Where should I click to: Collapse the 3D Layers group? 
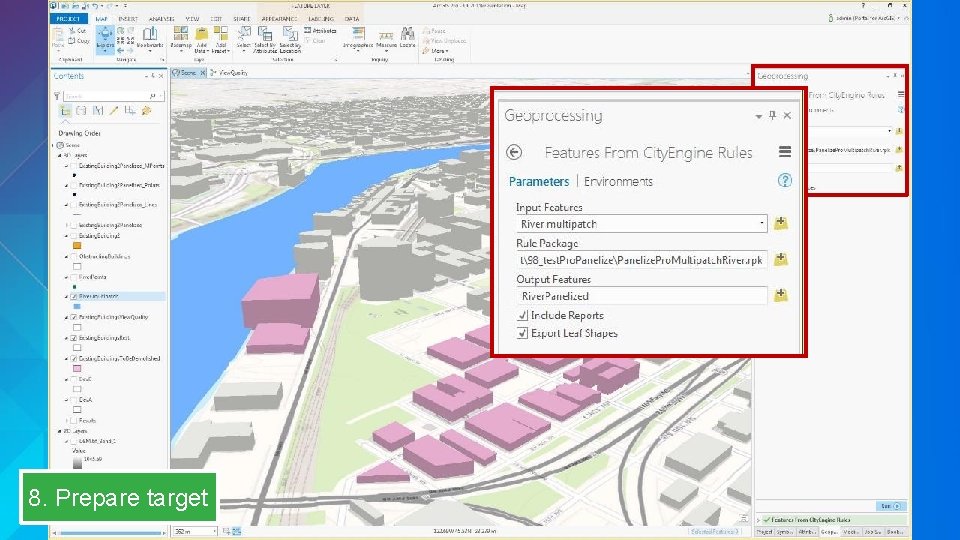60,156
